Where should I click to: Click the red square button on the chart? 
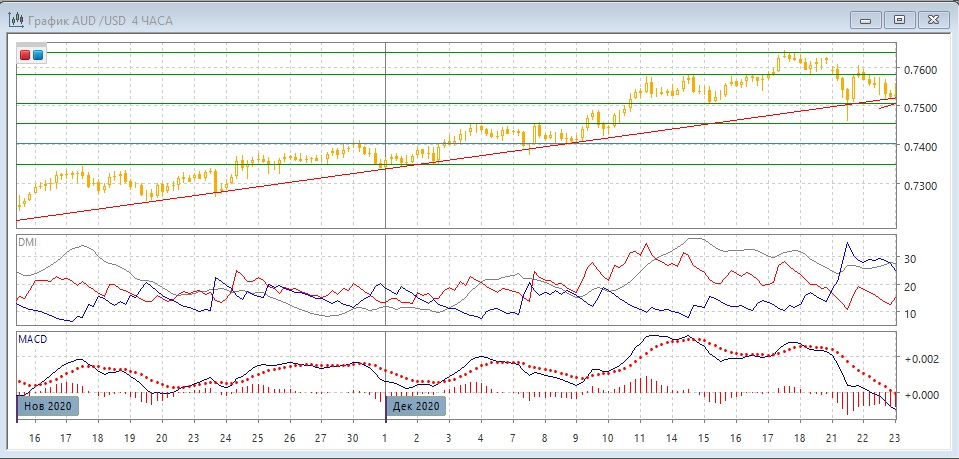click(25, 55)
